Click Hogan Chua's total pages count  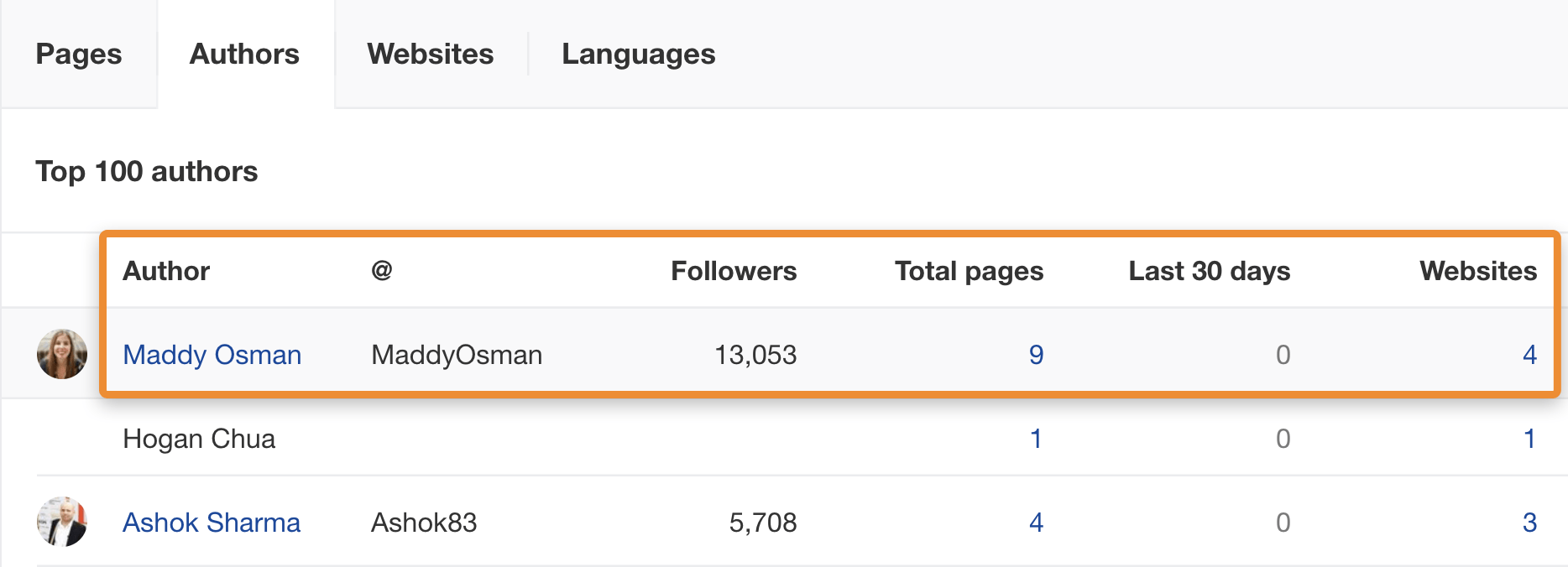[x=1036, y=439]
